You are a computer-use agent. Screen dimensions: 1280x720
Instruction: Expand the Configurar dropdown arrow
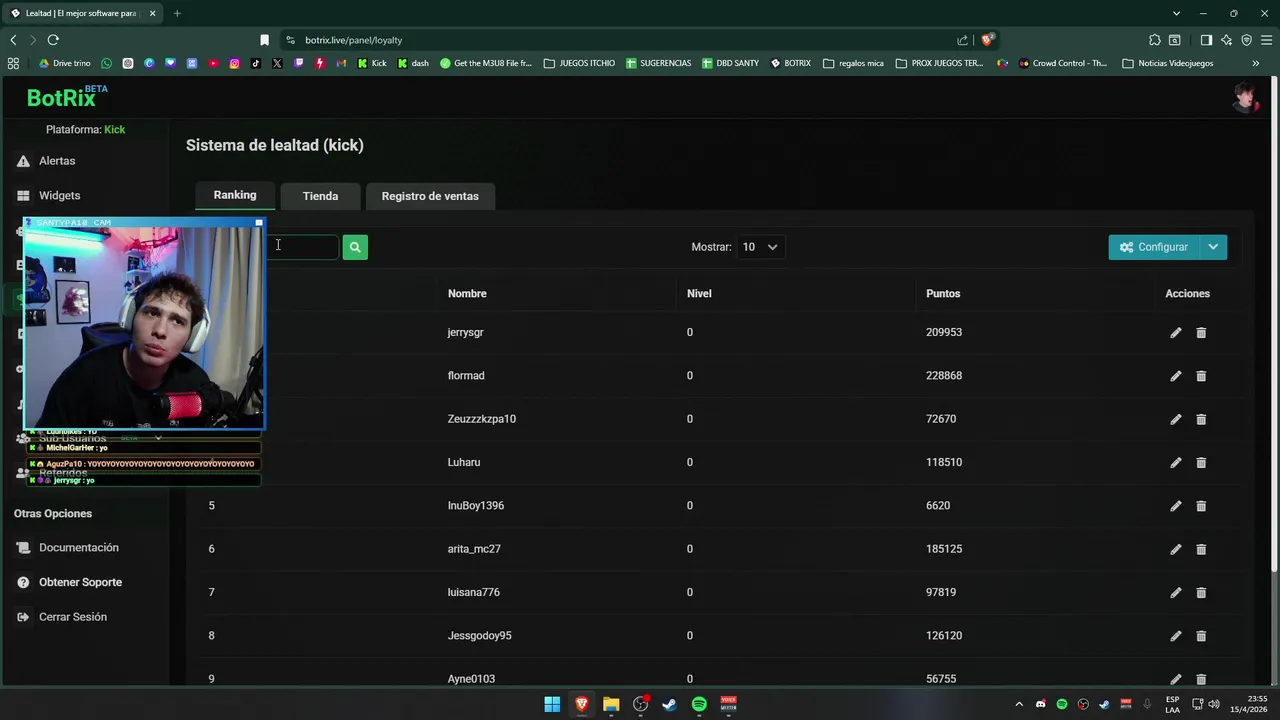pos(1213,247)
